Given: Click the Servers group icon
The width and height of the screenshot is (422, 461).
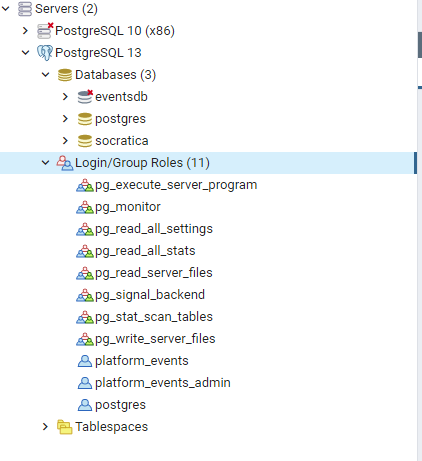Looking at the screenshot, I should coord(25,9).
